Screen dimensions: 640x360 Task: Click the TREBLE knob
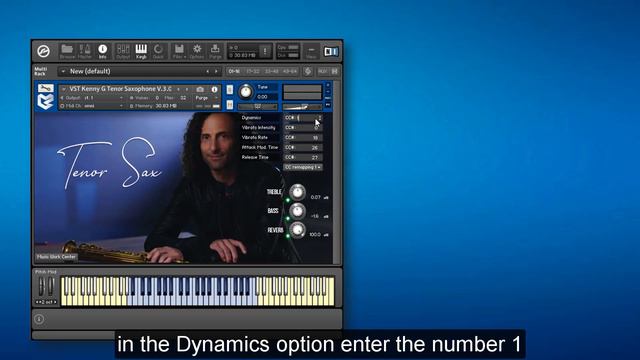tap(297, 192)
